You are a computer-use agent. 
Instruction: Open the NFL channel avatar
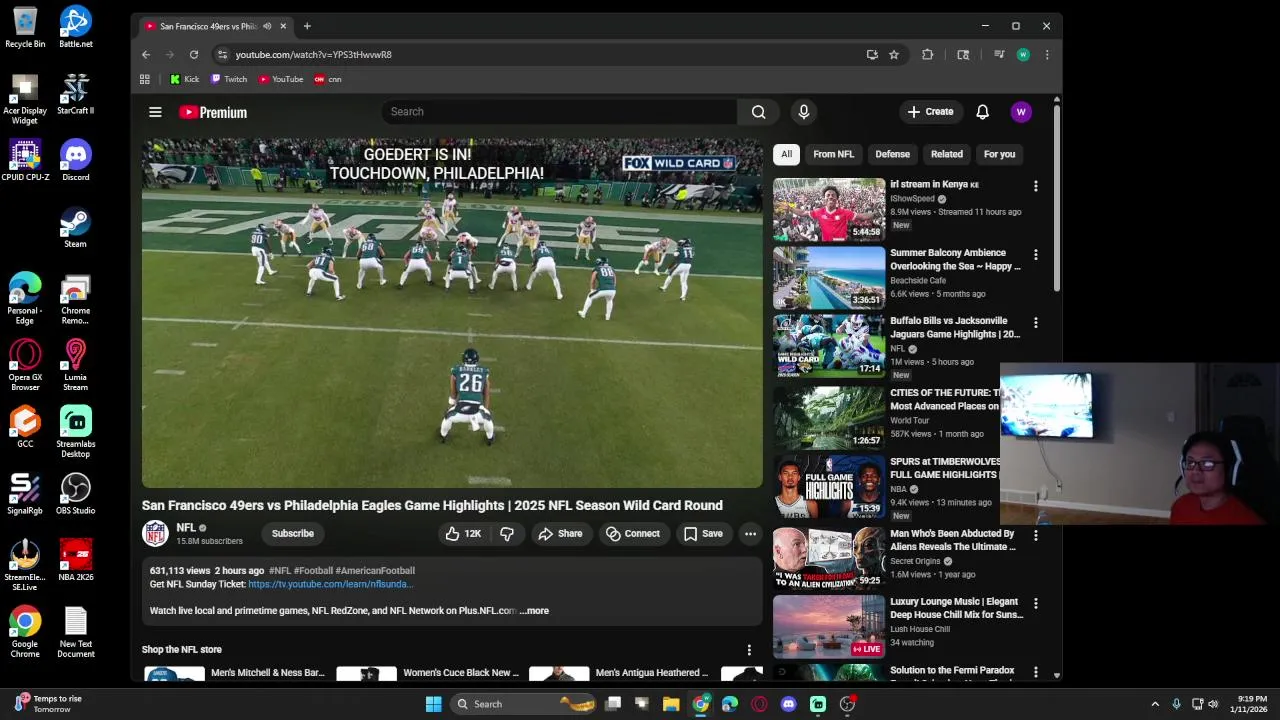155,533
